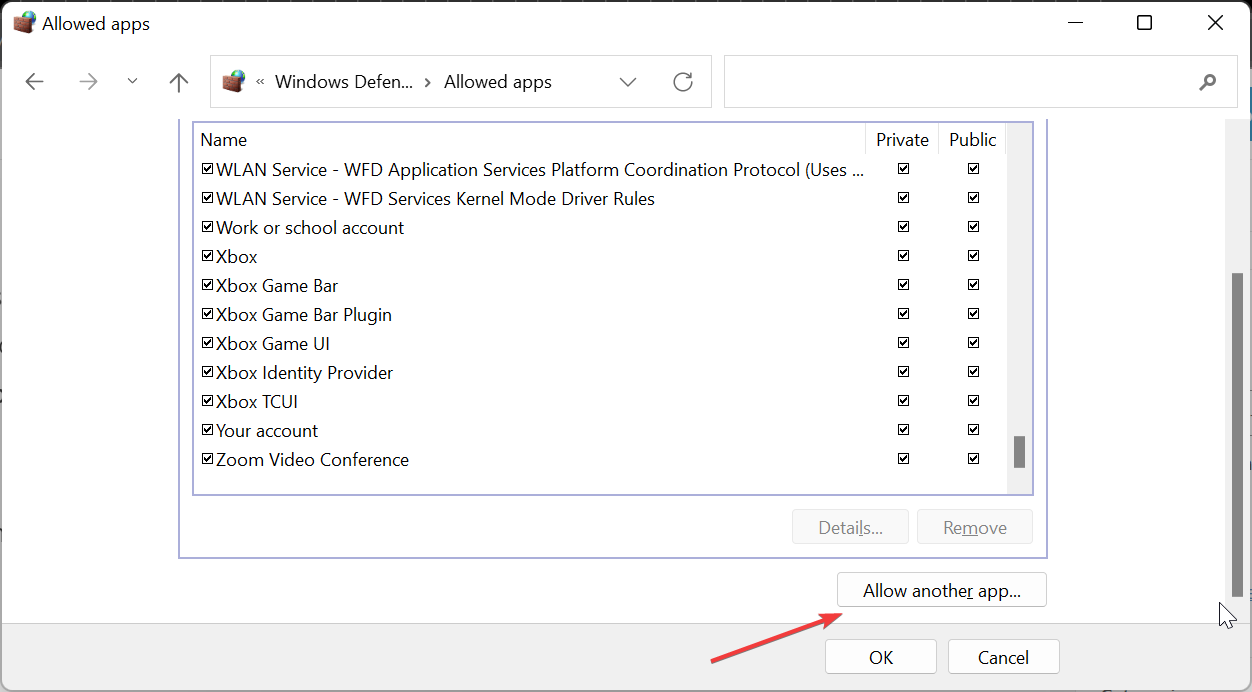Uncheck Xbox TCUI checkbox

tap(208, 402)
